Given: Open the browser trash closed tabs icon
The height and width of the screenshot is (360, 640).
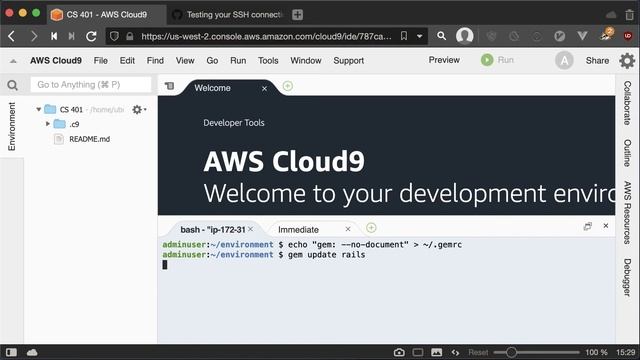Looking at the screenshot, I should tap(629, 15).
